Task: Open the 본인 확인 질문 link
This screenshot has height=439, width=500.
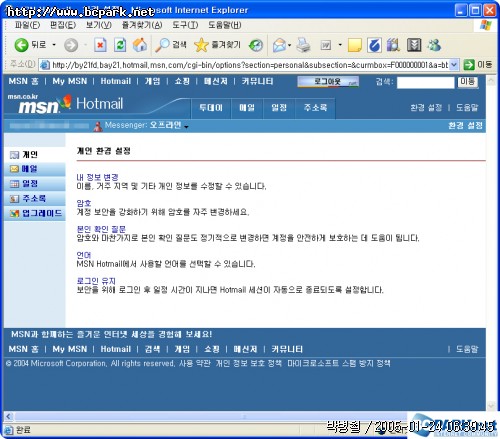Action: [101, 229]
